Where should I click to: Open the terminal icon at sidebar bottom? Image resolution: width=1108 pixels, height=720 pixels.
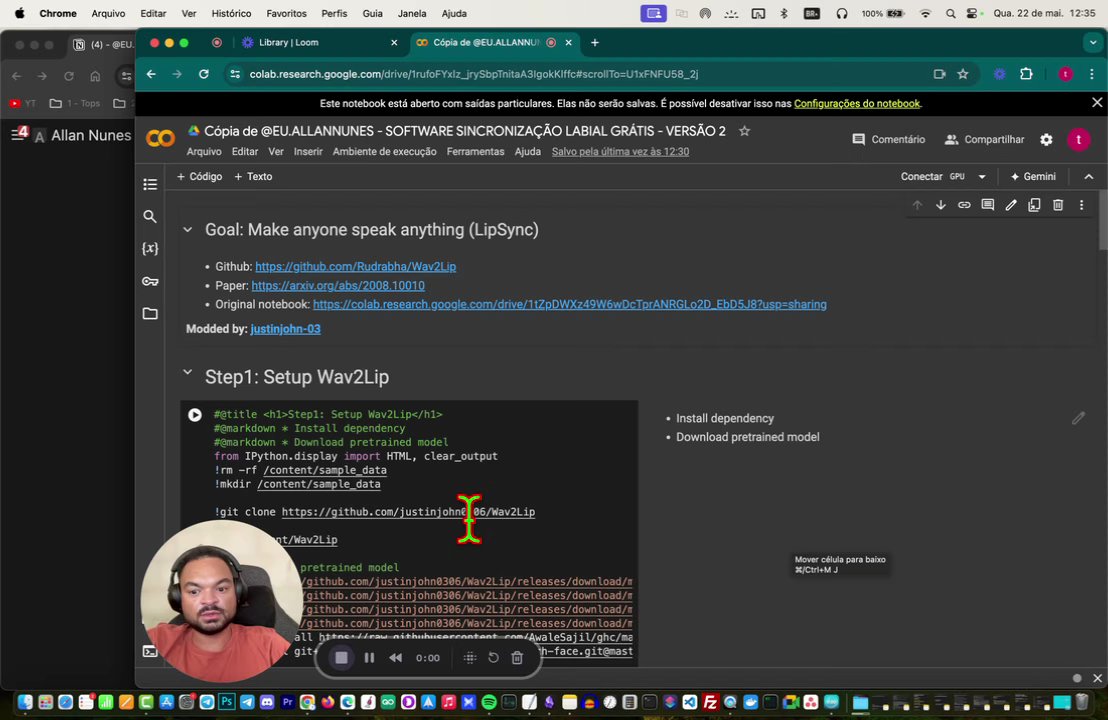pyautogui.click(x=150, y=651)
